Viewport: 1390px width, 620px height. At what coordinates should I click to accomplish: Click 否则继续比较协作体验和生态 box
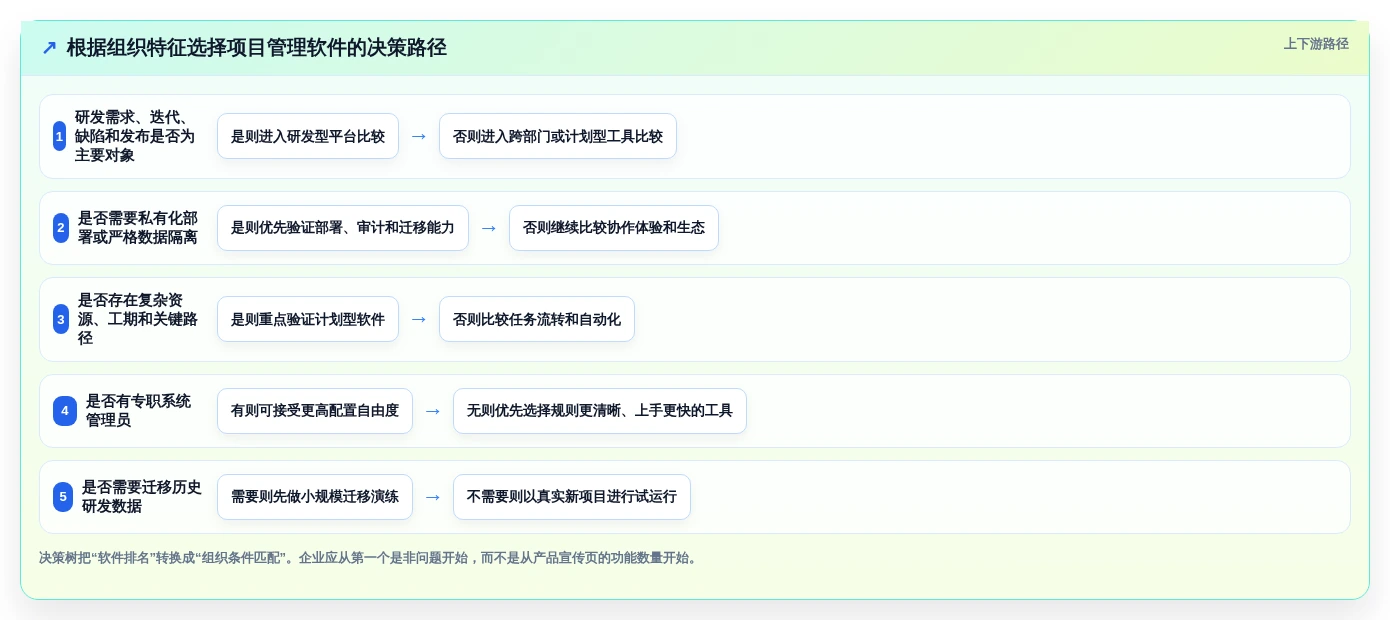point(614,228)
